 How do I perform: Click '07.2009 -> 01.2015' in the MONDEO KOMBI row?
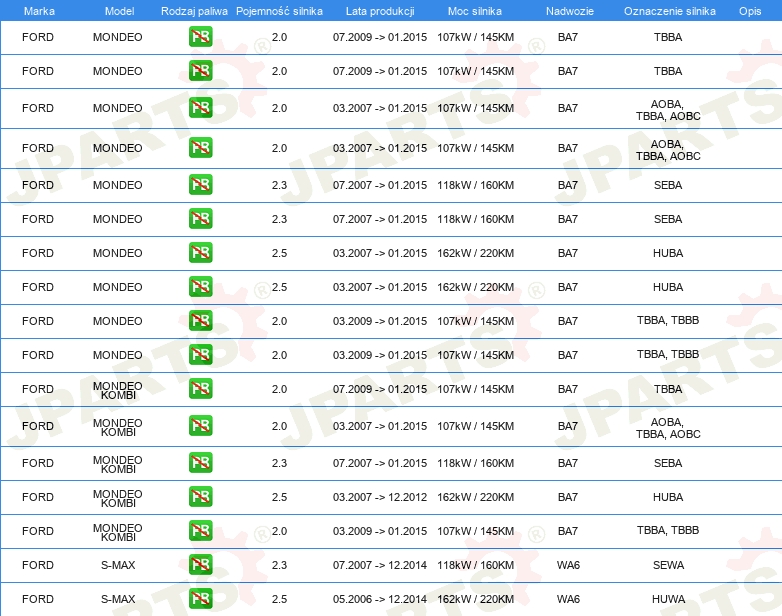(380, 389)
